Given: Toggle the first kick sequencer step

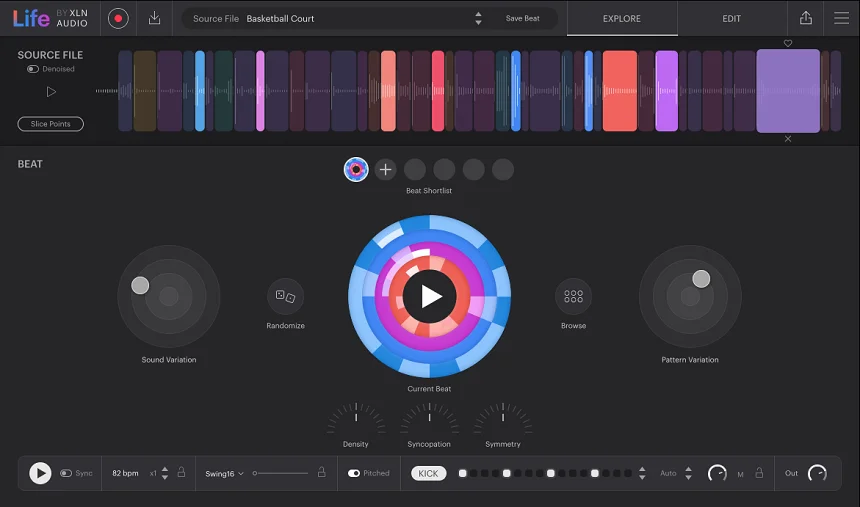Looking at the screenshot, I should coord(463,473).
